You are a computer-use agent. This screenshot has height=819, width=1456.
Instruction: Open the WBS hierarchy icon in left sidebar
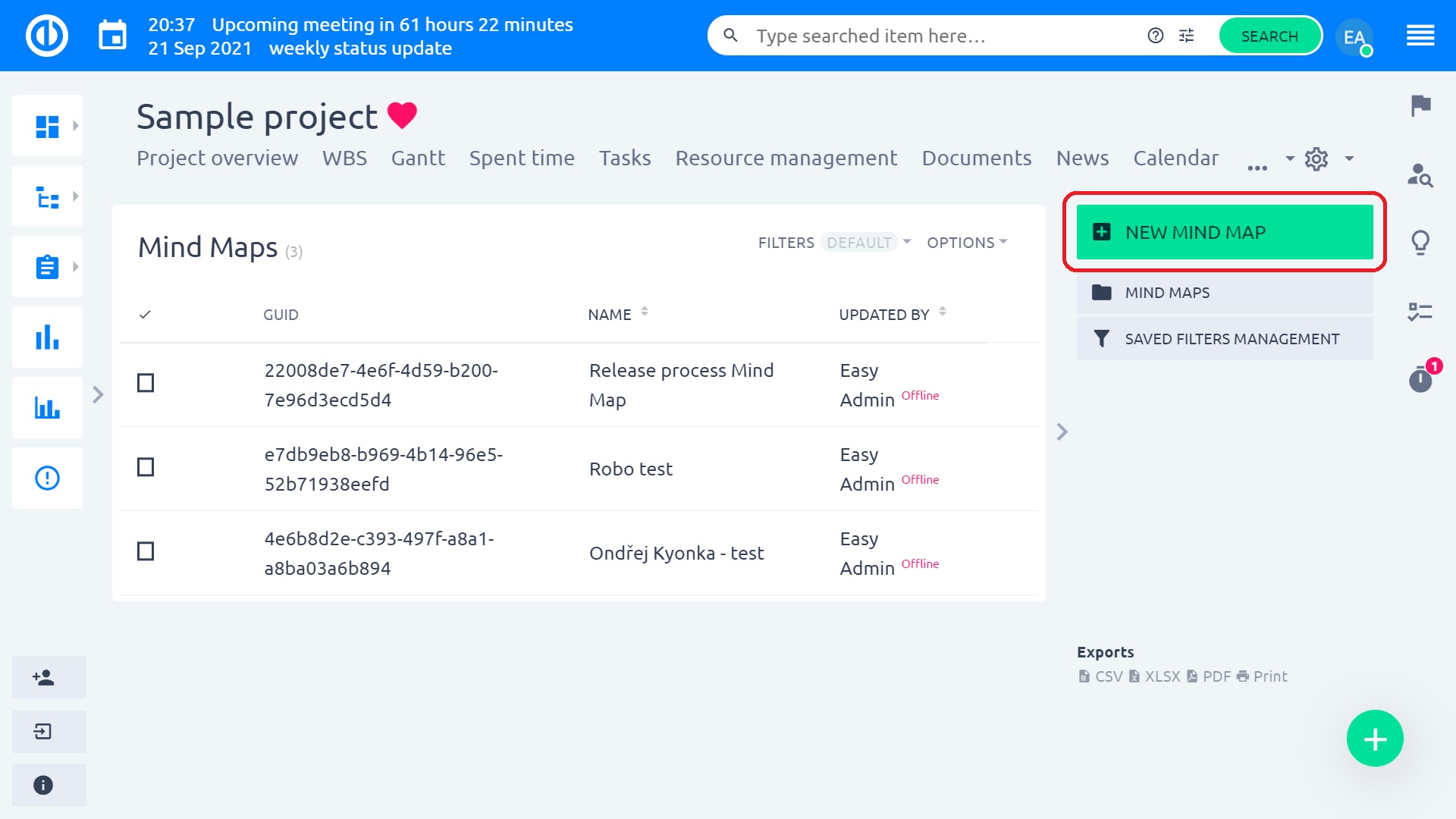click(47, 196)
